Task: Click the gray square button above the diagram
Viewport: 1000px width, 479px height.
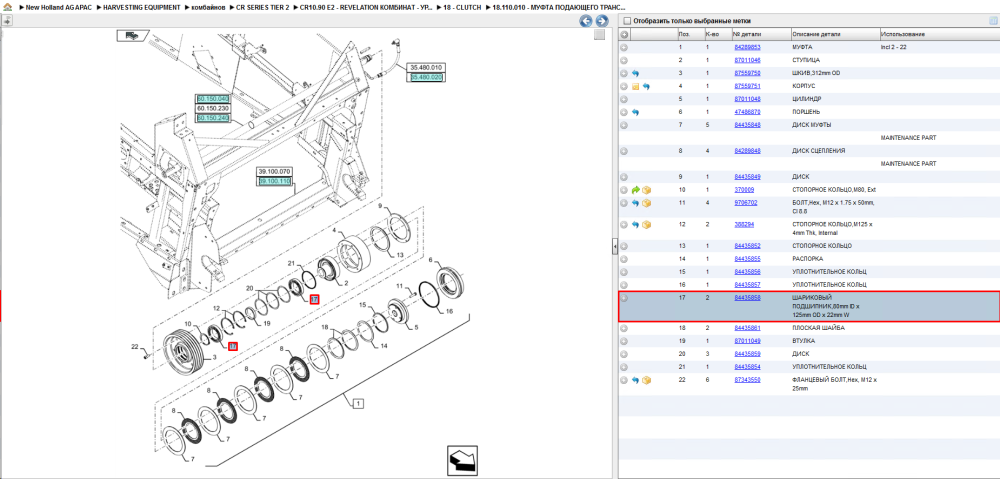Action: (599, 35)
